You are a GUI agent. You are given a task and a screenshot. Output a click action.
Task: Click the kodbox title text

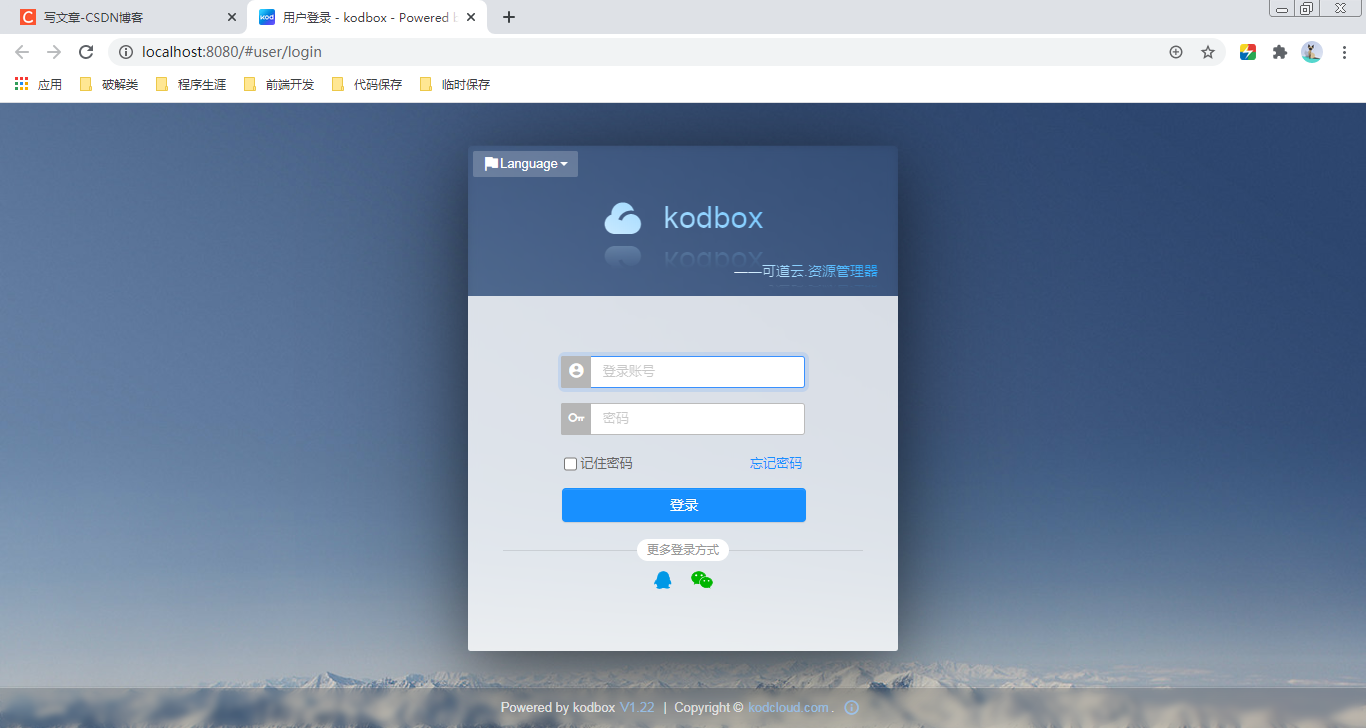point(713,218)
